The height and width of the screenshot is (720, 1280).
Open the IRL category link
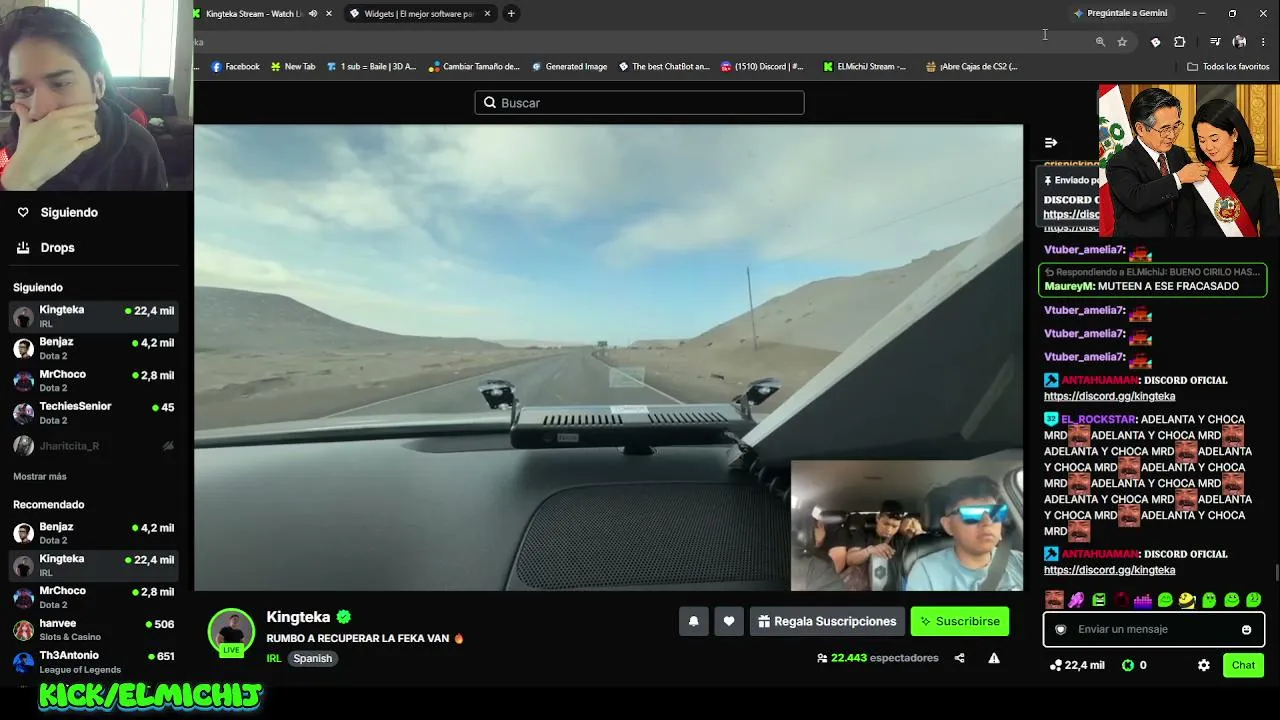274,659
